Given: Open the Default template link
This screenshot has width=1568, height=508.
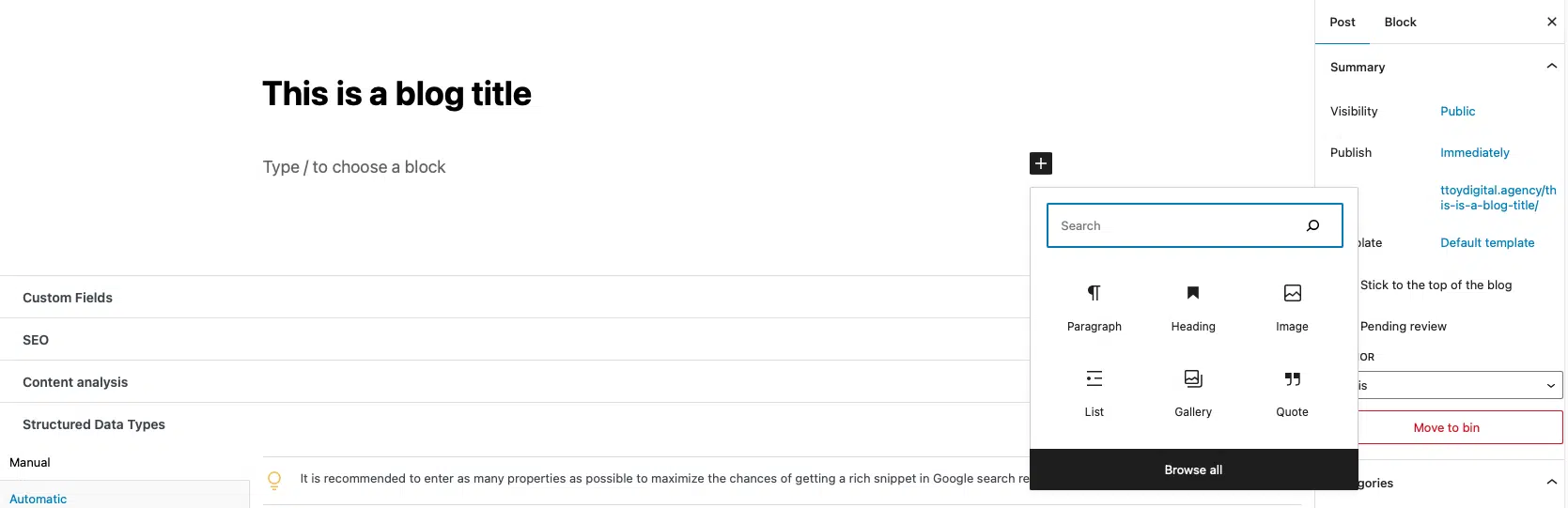Looking at the screenshot, I should (1487, 242).
